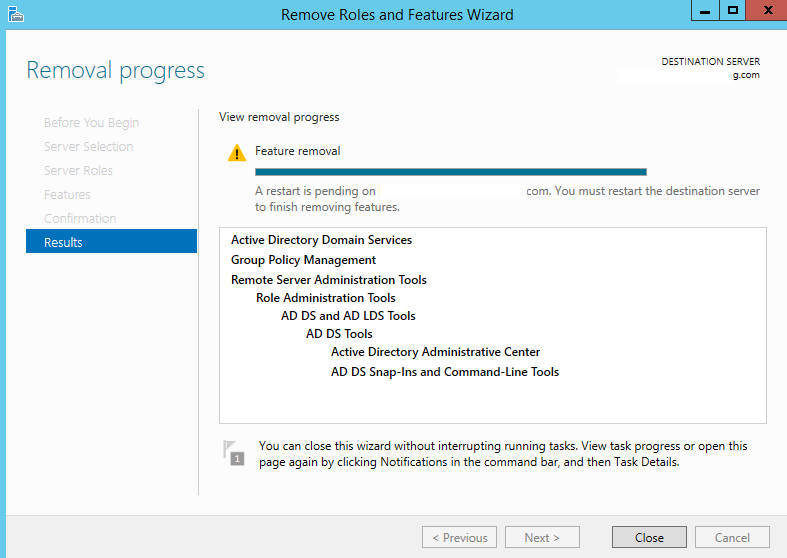
Task: Click Remote Server Administration Tools entry
Action: (329, 280)
